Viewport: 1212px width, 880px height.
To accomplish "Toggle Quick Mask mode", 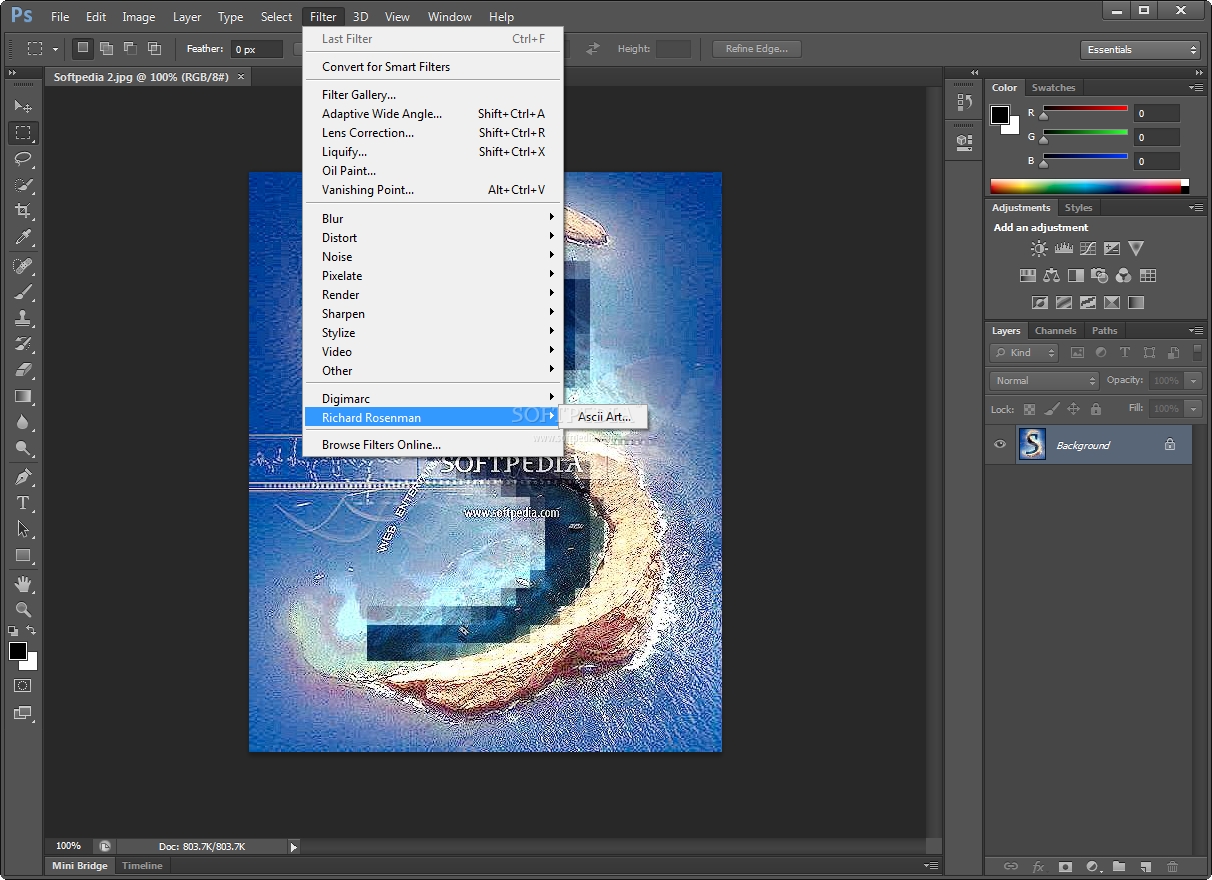I will (x=23, y=686).
